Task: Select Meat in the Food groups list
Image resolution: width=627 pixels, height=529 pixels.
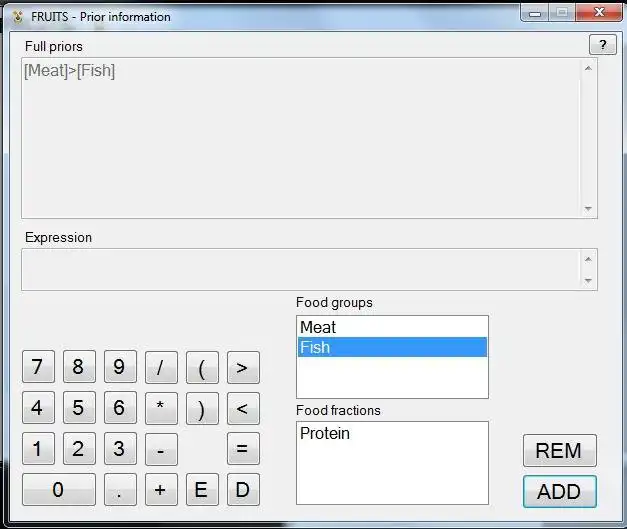Action: (x=392, y=327)
